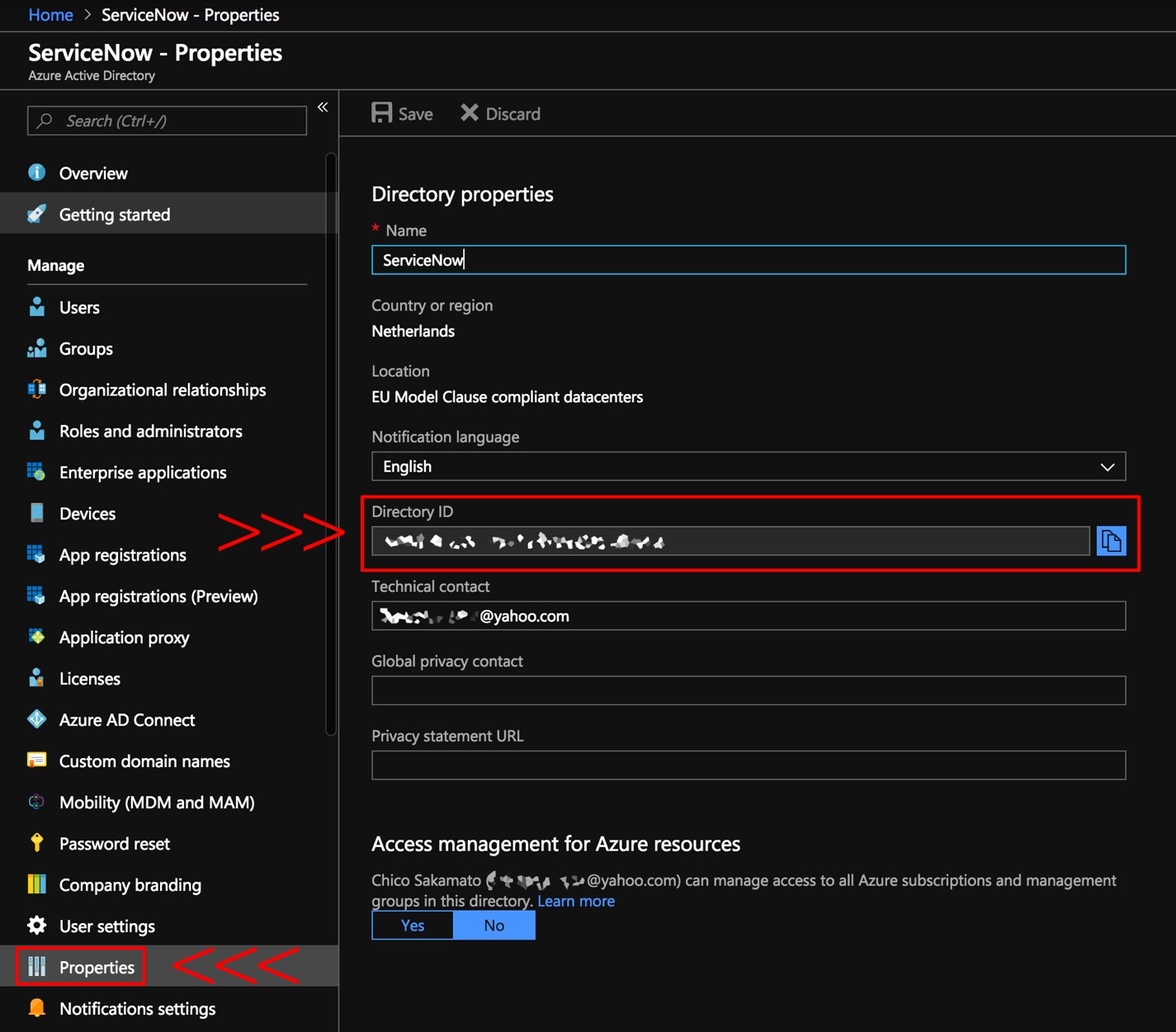
Task: Toggle the User settings gear option
Action: pyautogui.click(x=37, y=925)
